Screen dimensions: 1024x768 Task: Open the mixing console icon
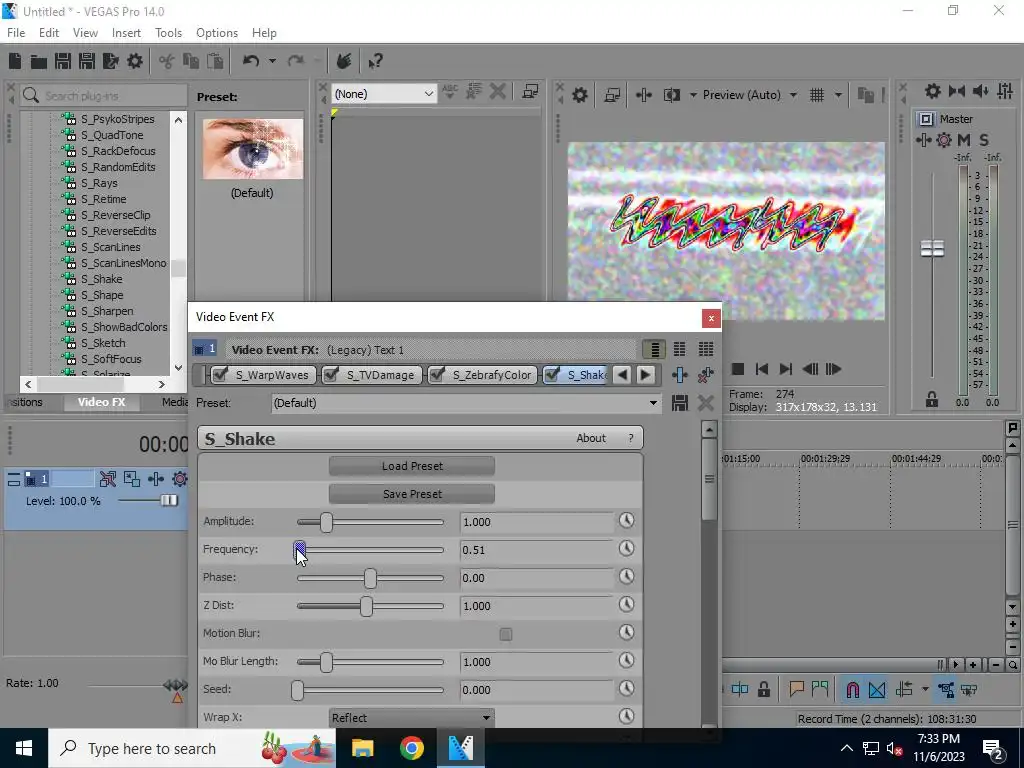coord(1005,91)
